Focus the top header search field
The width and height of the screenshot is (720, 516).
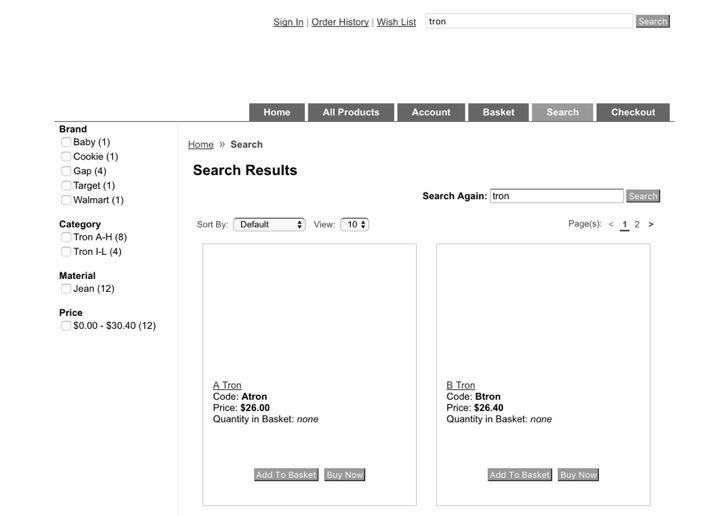pos(529,21)
